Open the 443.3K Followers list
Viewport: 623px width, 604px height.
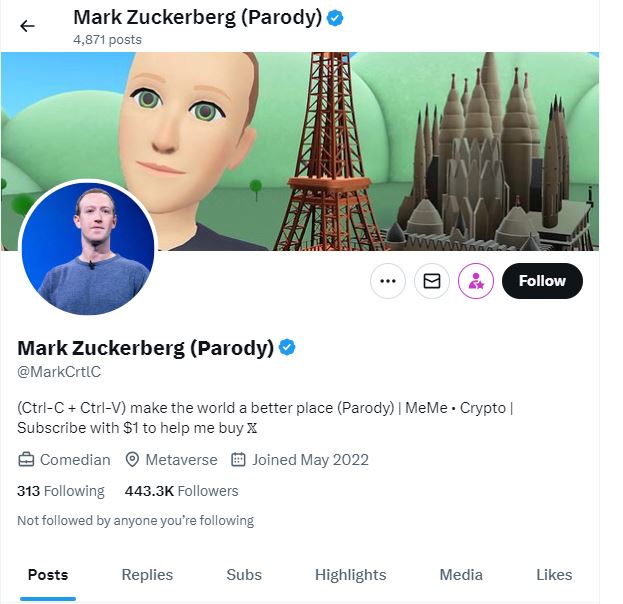[181, 491]
